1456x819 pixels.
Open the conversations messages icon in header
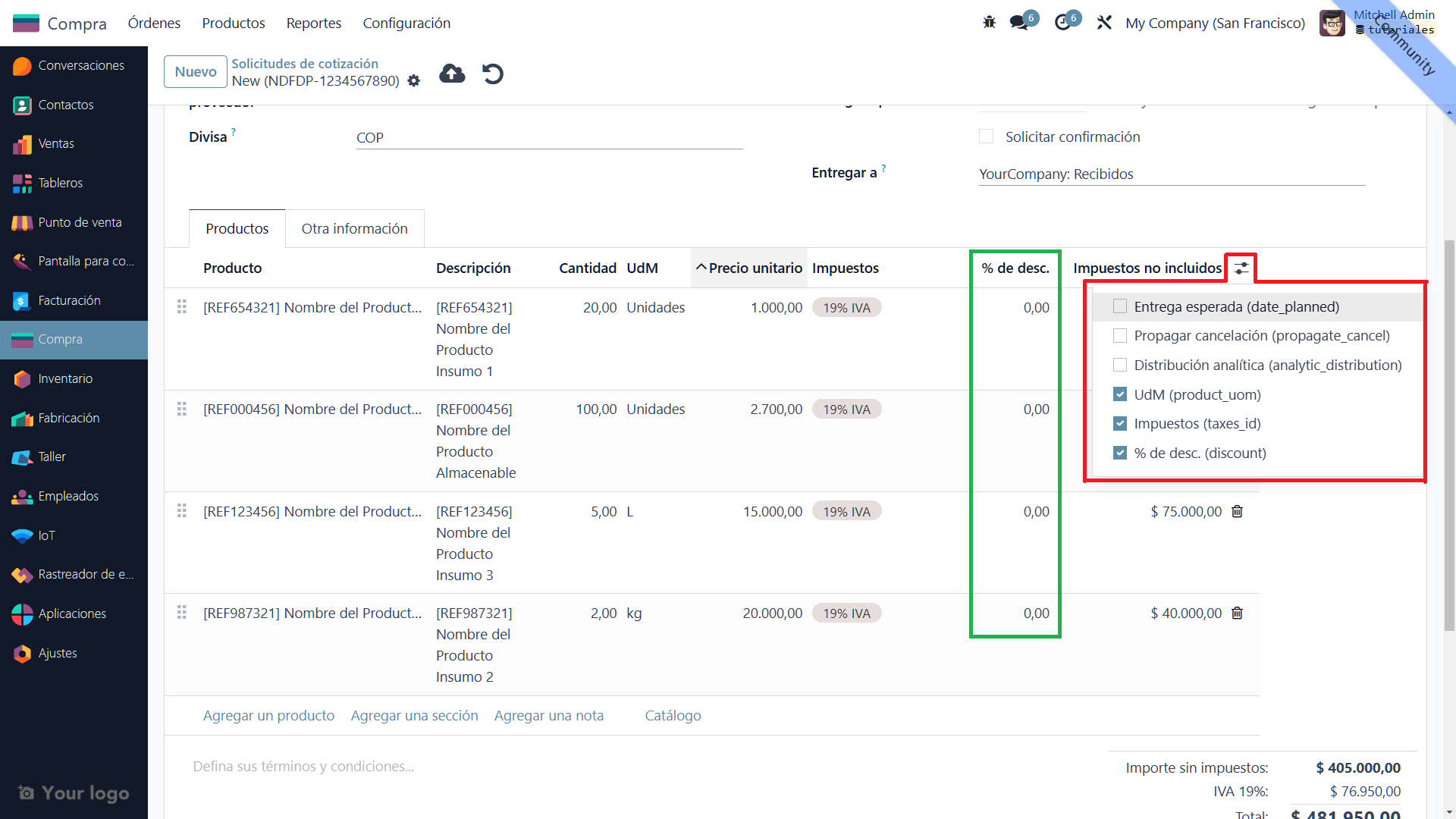coord(1019,23)
